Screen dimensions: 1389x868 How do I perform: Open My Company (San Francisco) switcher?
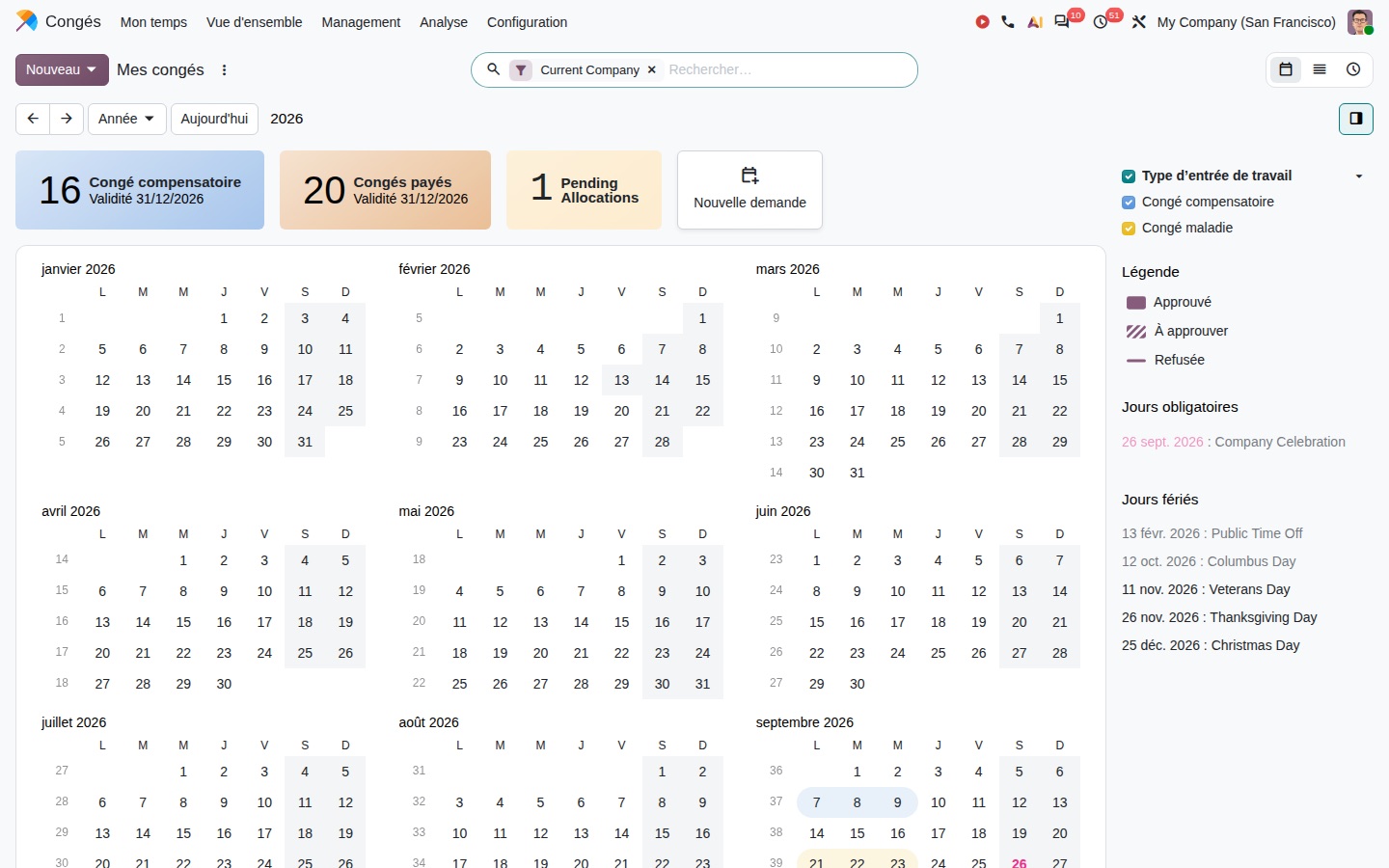pos(1246,22)
